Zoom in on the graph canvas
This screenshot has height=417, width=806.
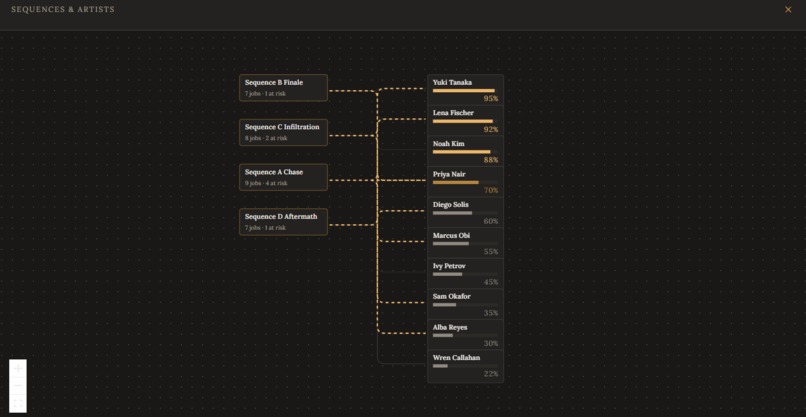pos(18,369)
